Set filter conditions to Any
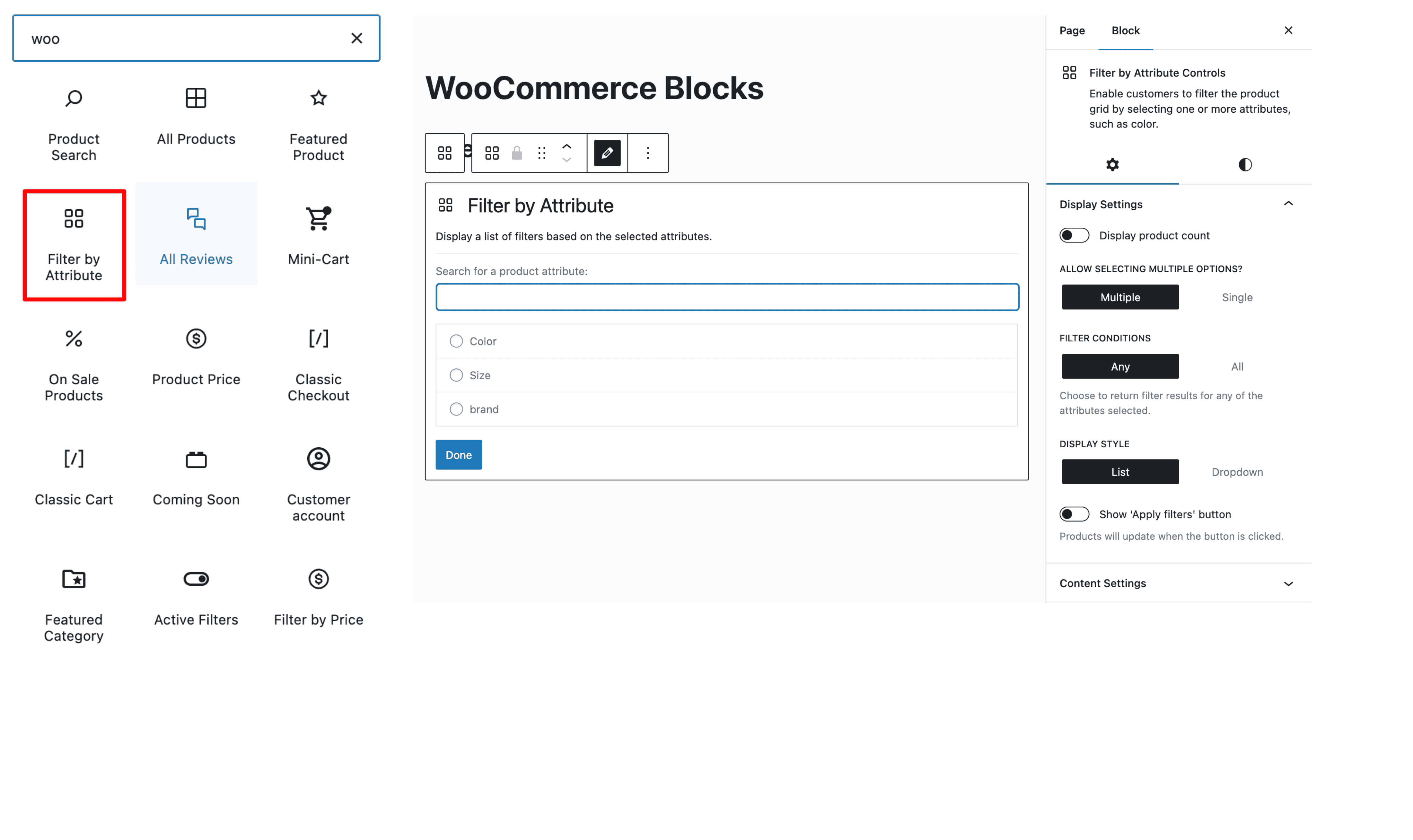The width and height of the screenshot is (1413, 840). point(1120,366)
